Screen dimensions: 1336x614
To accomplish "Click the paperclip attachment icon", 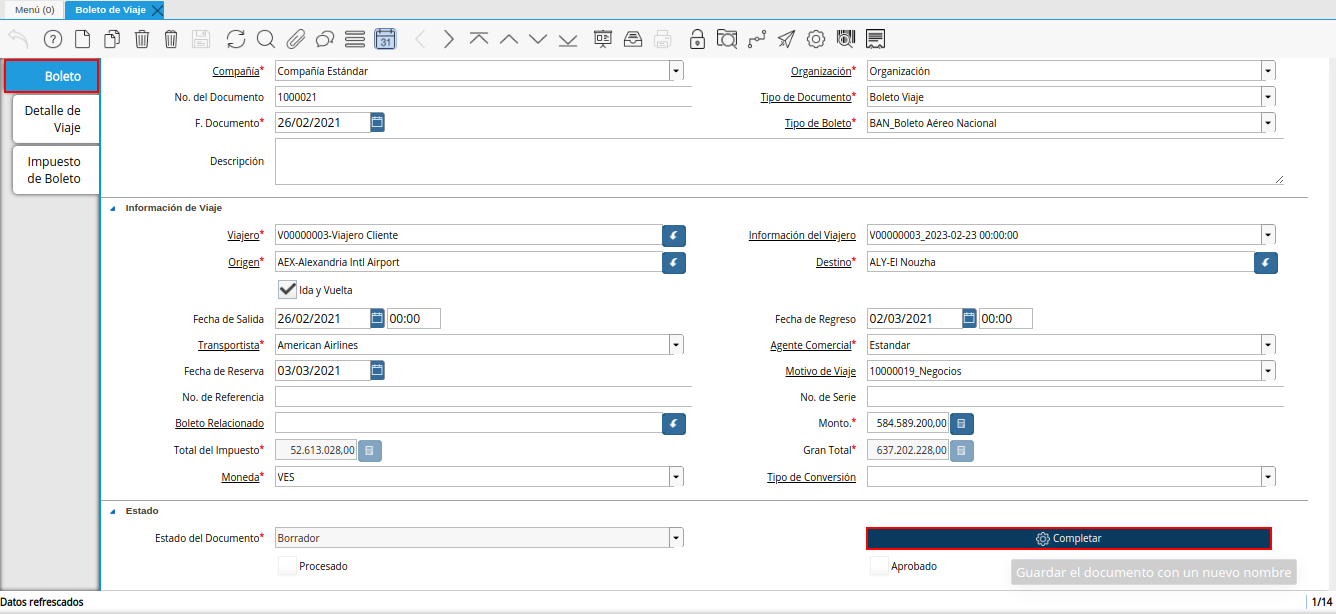I will 295,39.
